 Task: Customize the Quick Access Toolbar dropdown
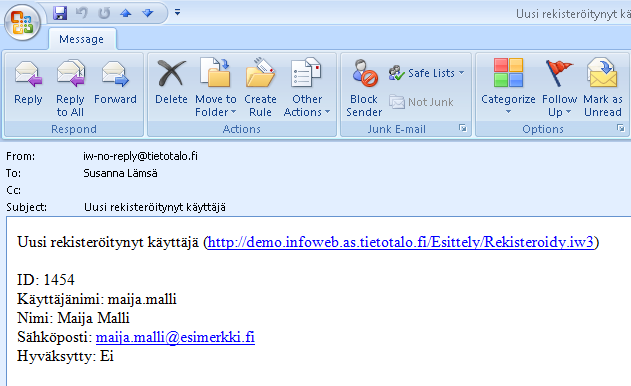177,12
